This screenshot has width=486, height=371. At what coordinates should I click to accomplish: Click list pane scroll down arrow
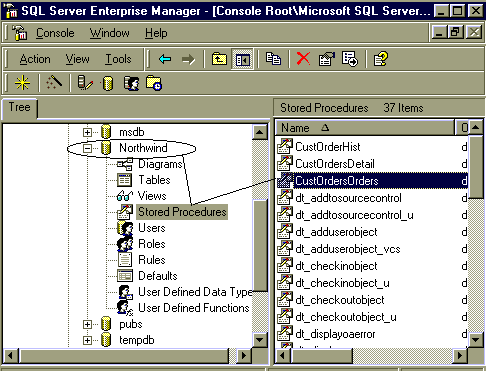476,340
